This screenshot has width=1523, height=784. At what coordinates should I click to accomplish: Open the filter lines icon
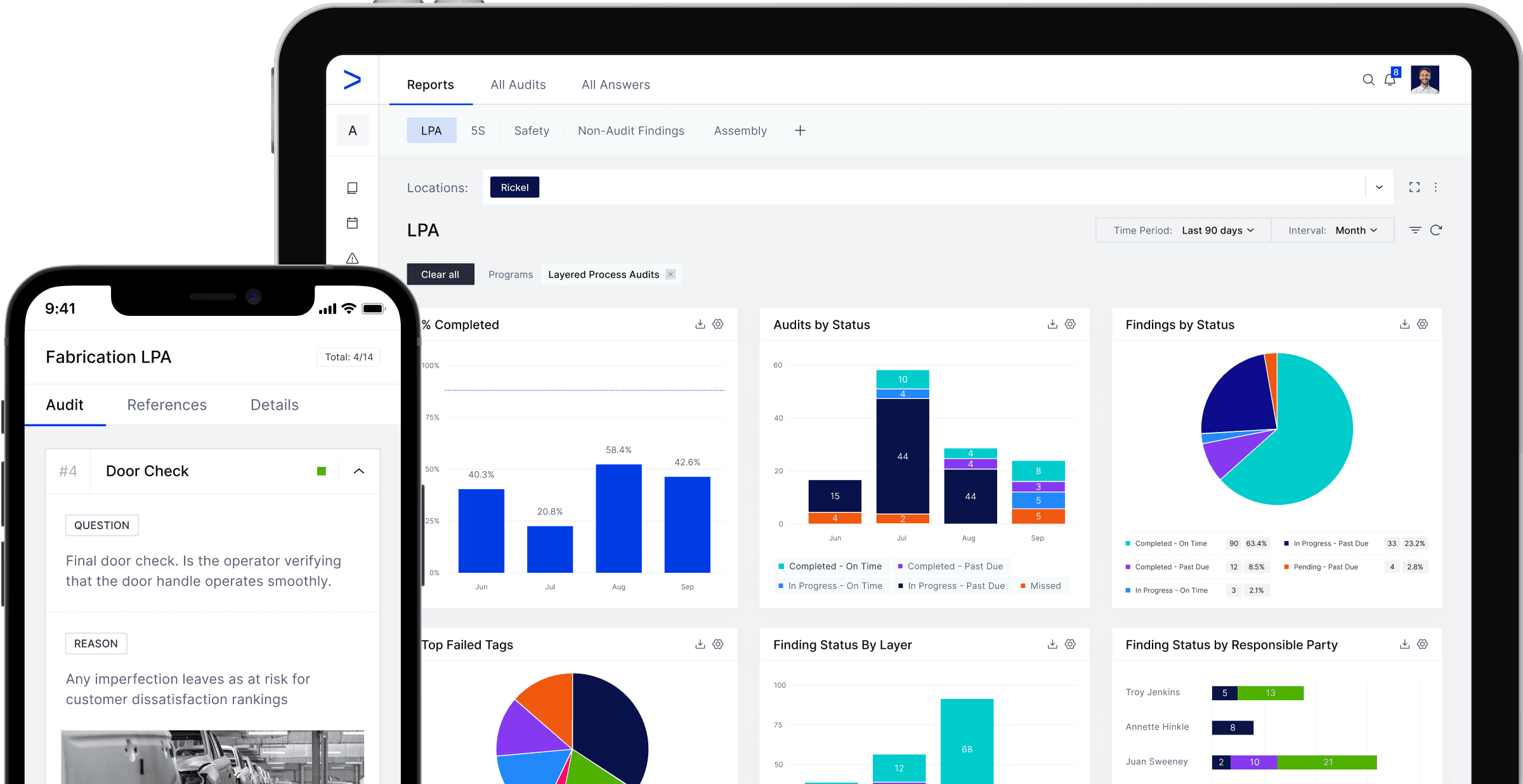1415,230
